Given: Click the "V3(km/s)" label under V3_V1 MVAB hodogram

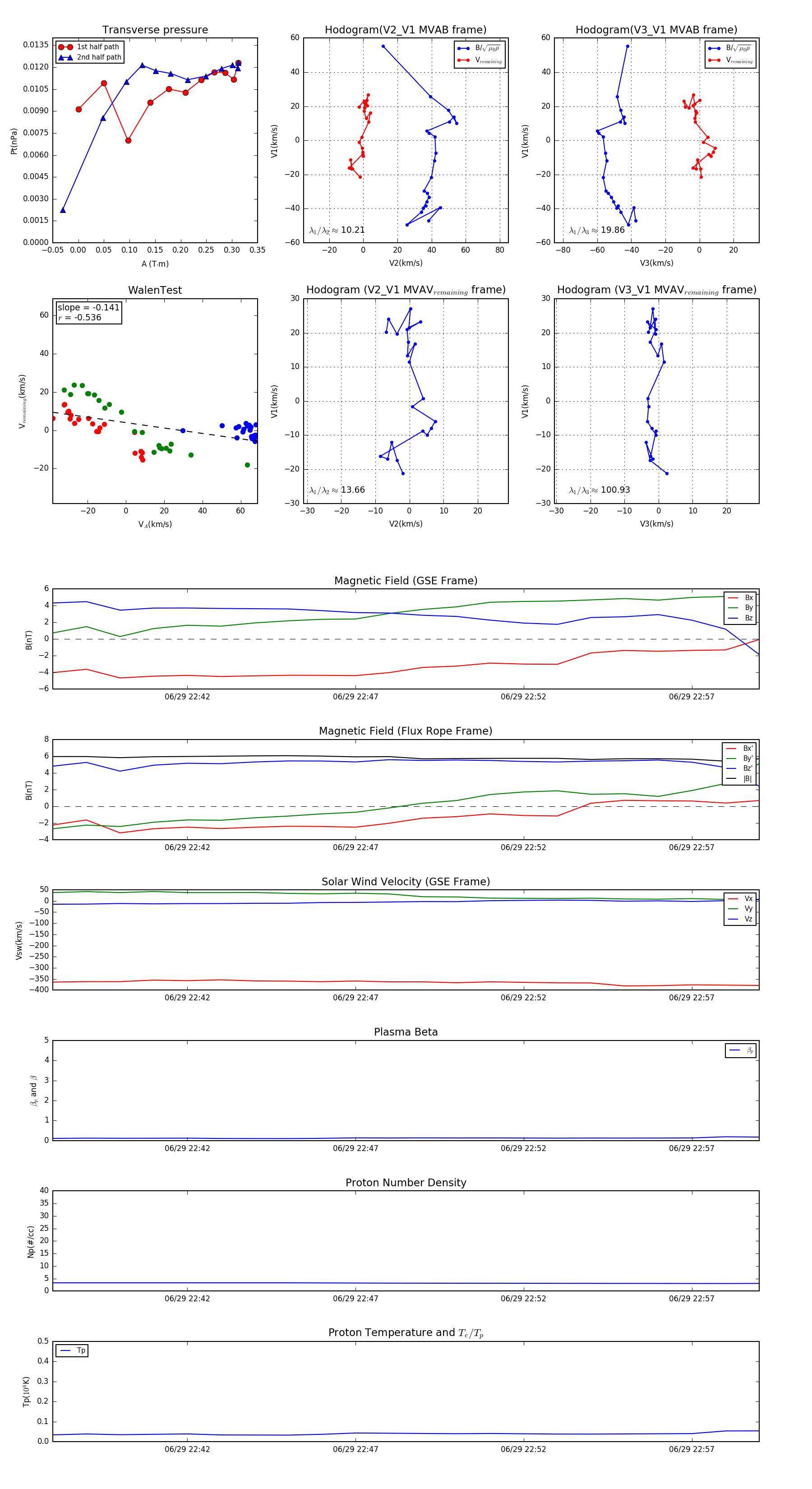Looking at the screenshot, I should coord(656,264).
